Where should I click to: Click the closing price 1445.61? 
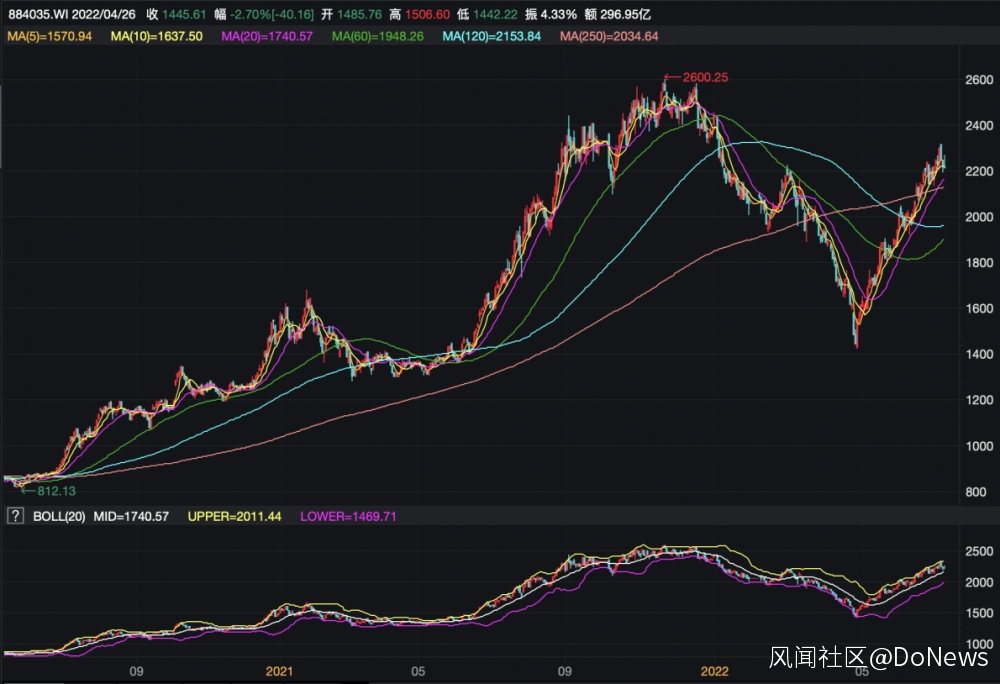pos(184,14)
